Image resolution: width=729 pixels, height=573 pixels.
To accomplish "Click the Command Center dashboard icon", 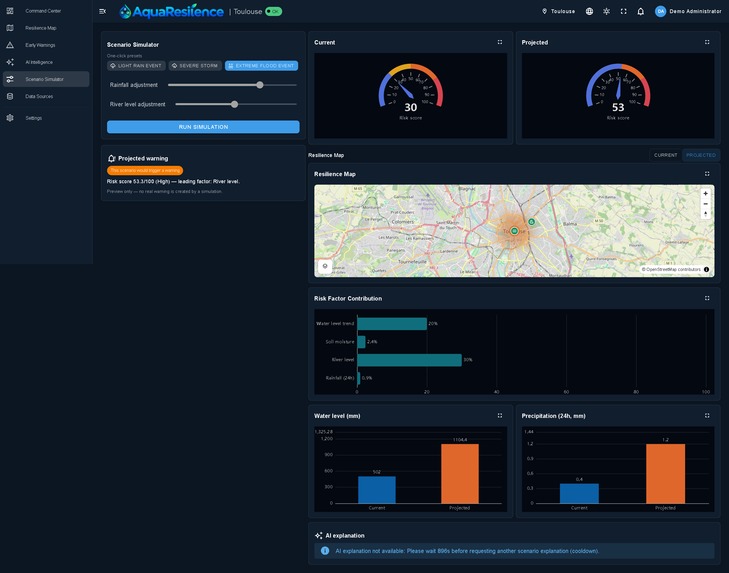I will point(10,11).
